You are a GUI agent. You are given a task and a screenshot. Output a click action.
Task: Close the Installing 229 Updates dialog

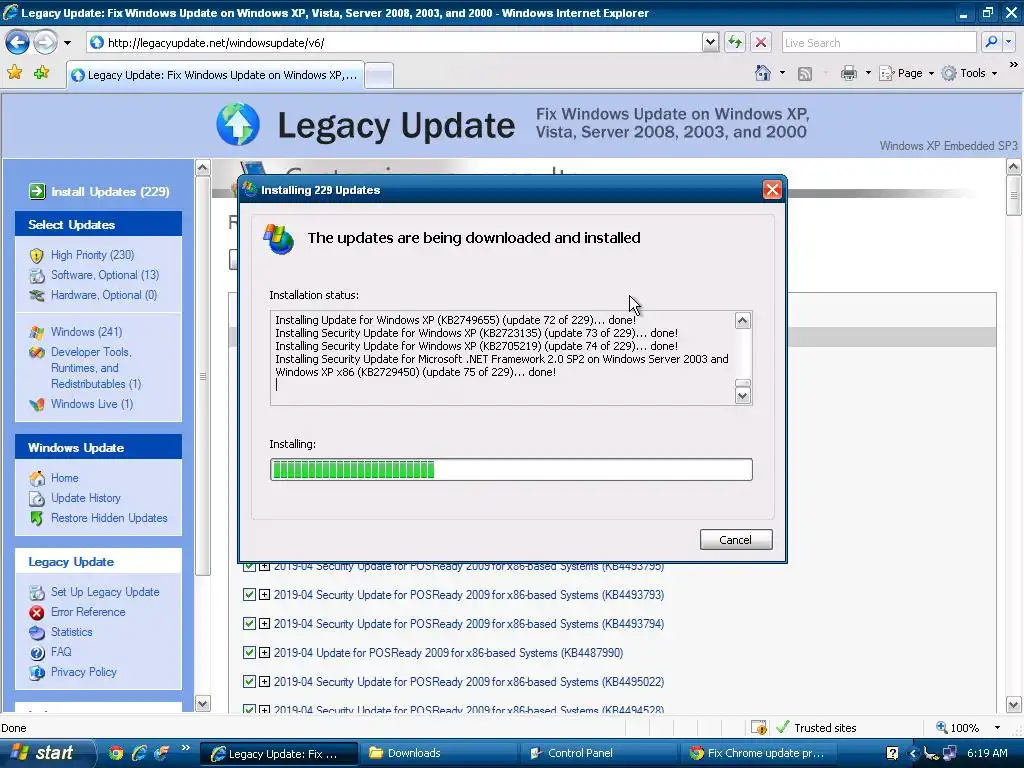[773, 189]
